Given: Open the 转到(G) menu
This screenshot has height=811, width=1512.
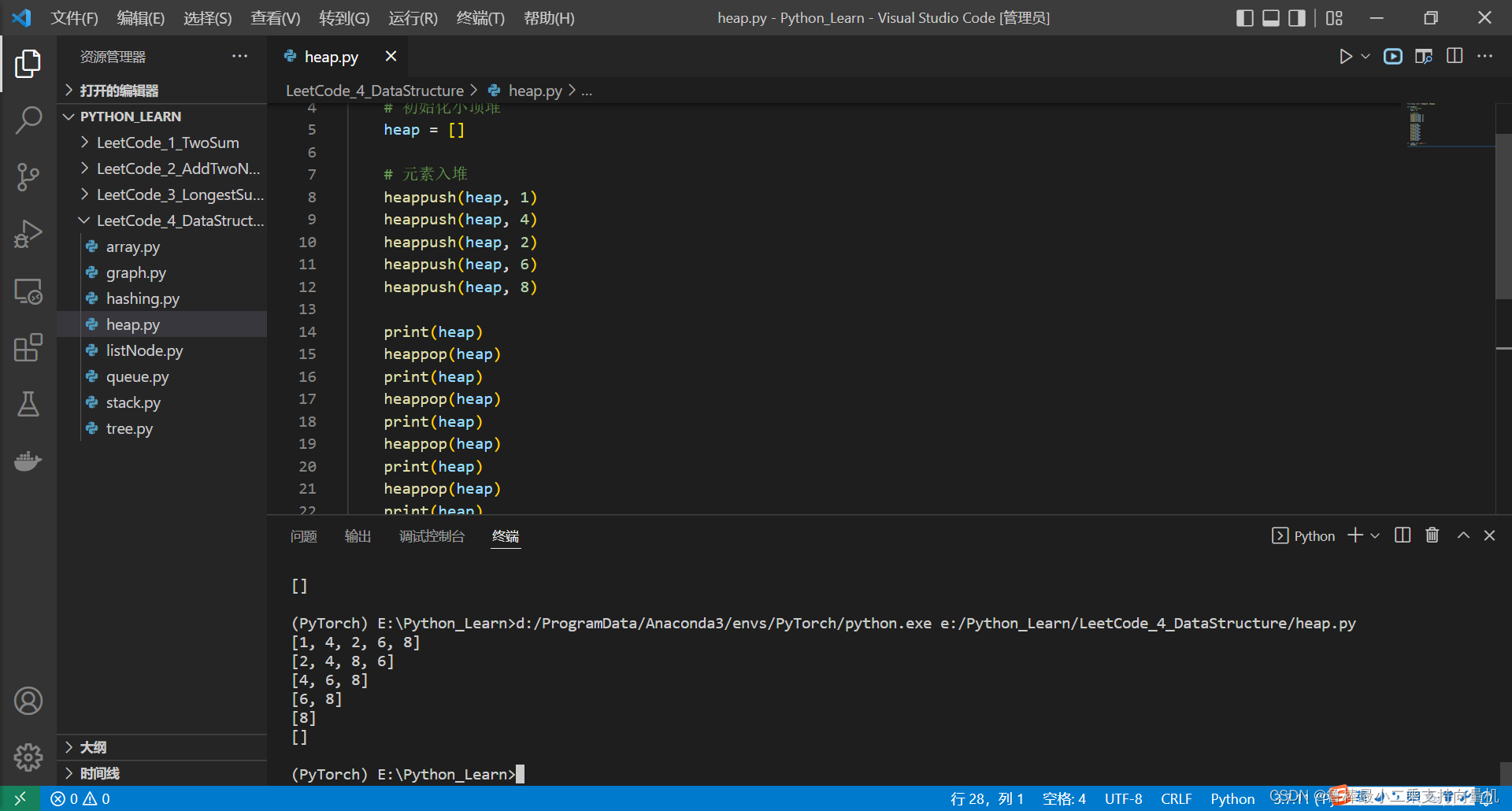Looking at the screenshot, I should coord(344,18).
